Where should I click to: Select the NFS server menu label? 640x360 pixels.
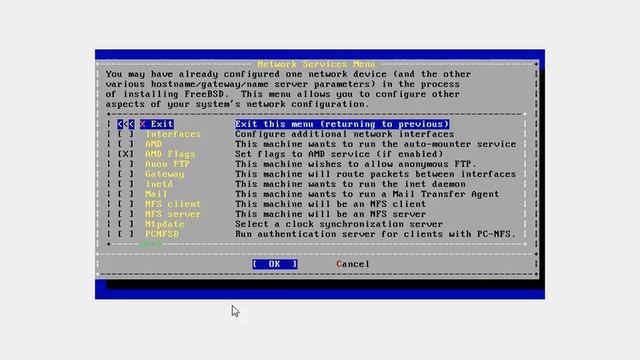[173, 214]
